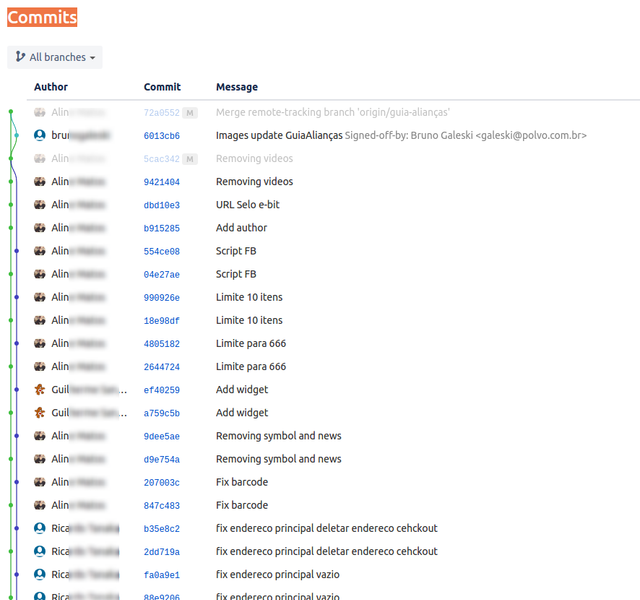
Task: Click author avatar on commit 72a0552 row
Action: [x=40, y=112]
